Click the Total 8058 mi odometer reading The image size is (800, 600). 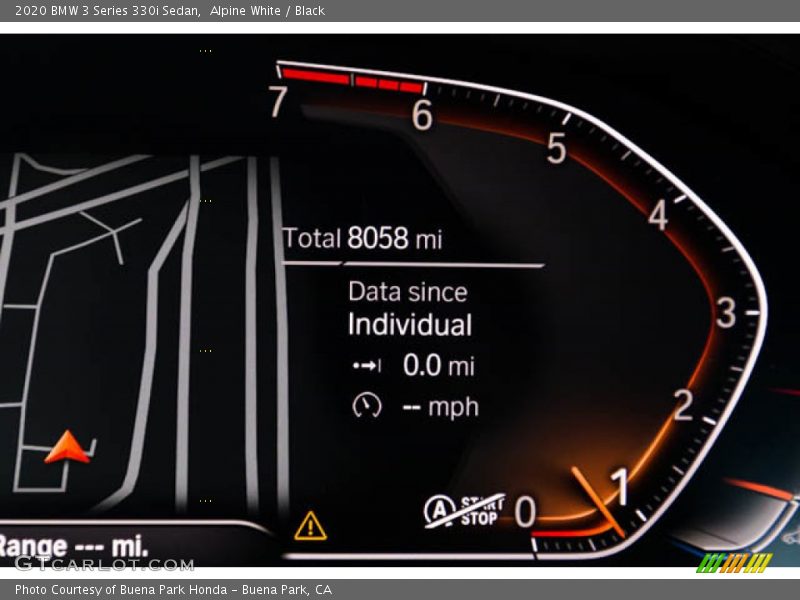[x=362, y=238]
